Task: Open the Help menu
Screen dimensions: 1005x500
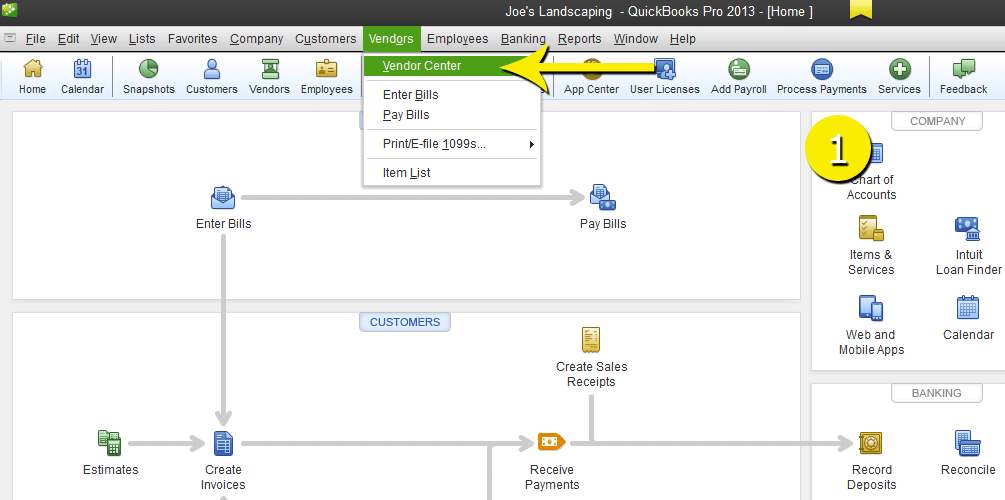Action: 683,39
